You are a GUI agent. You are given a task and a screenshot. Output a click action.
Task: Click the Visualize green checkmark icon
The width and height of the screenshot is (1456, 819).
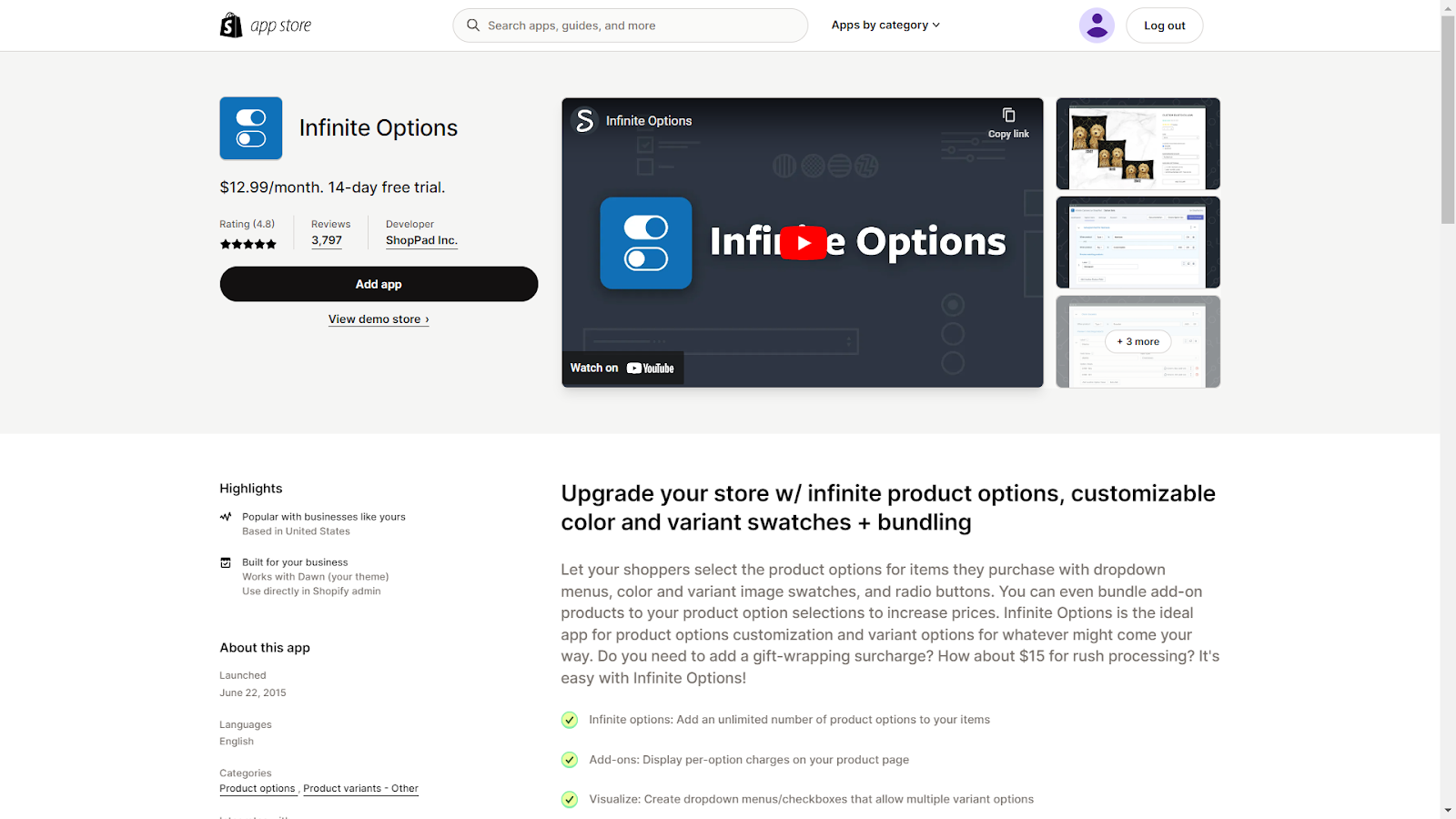[570, 800]
